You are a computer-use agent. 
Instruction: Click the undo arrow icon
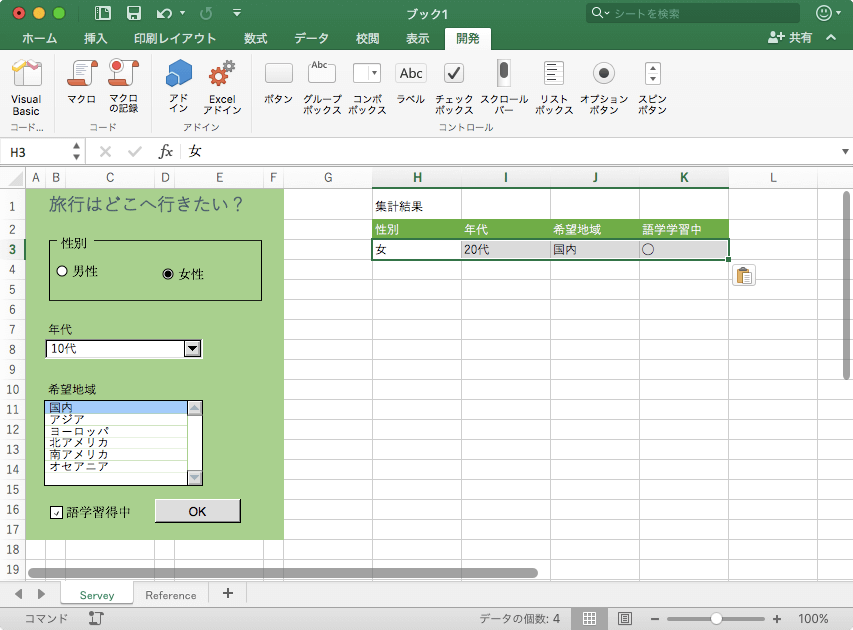pyautogui.click(x=164, y=13)
